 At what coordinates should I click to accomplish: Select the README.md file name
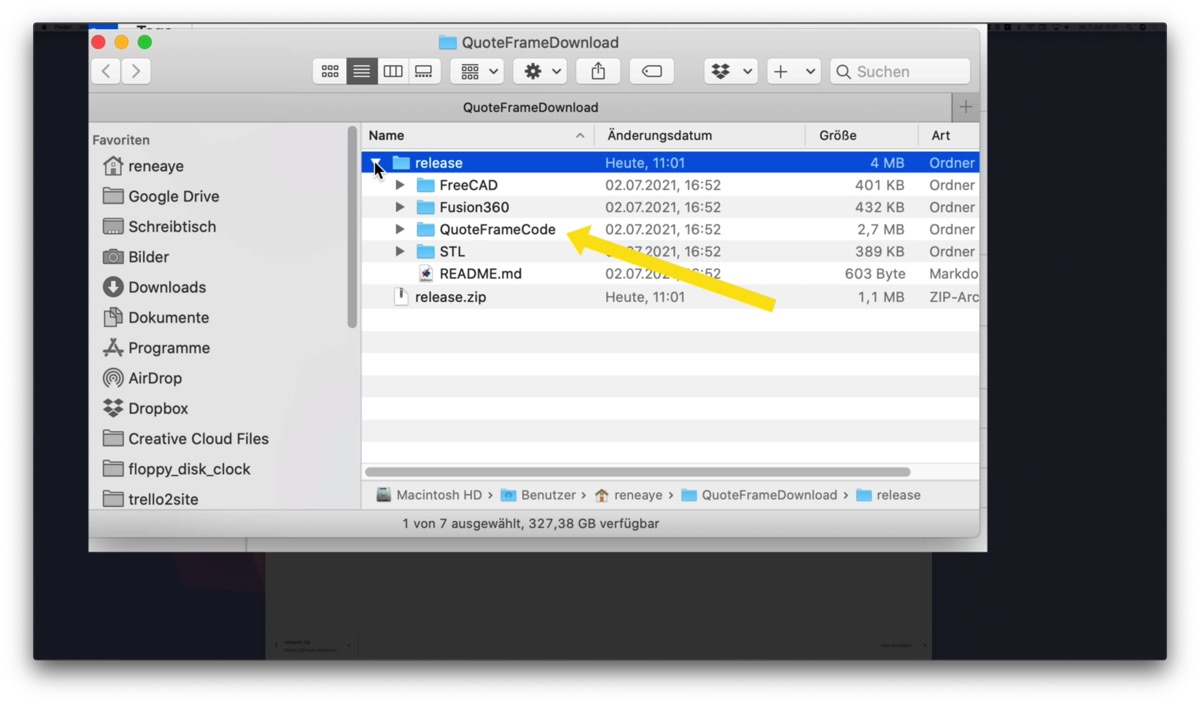[480, 273]
